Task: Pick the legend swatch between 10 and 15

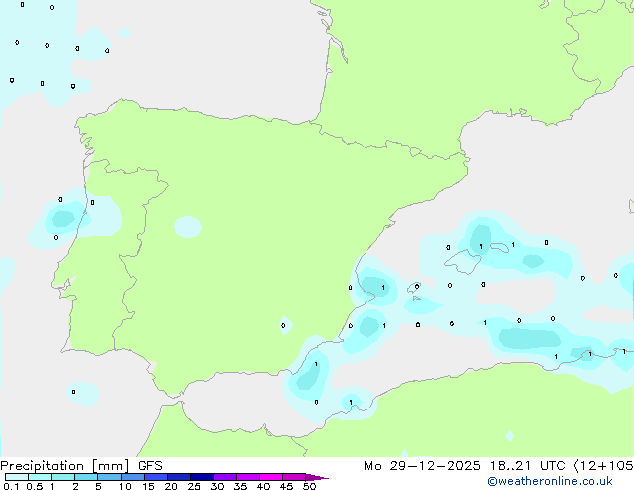Action: coord(133,477)
